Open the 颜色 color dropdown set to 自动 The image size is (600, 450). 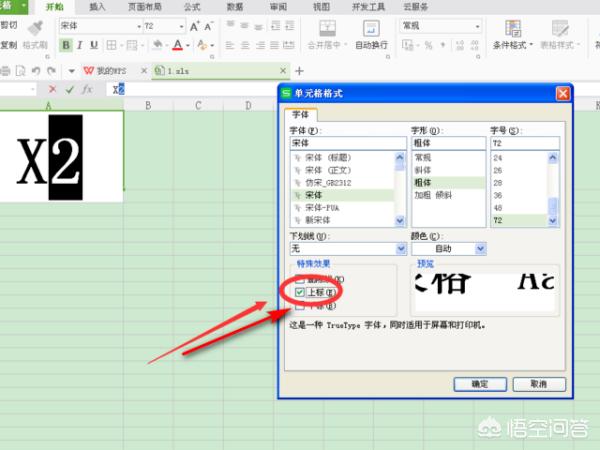(481, 247)
